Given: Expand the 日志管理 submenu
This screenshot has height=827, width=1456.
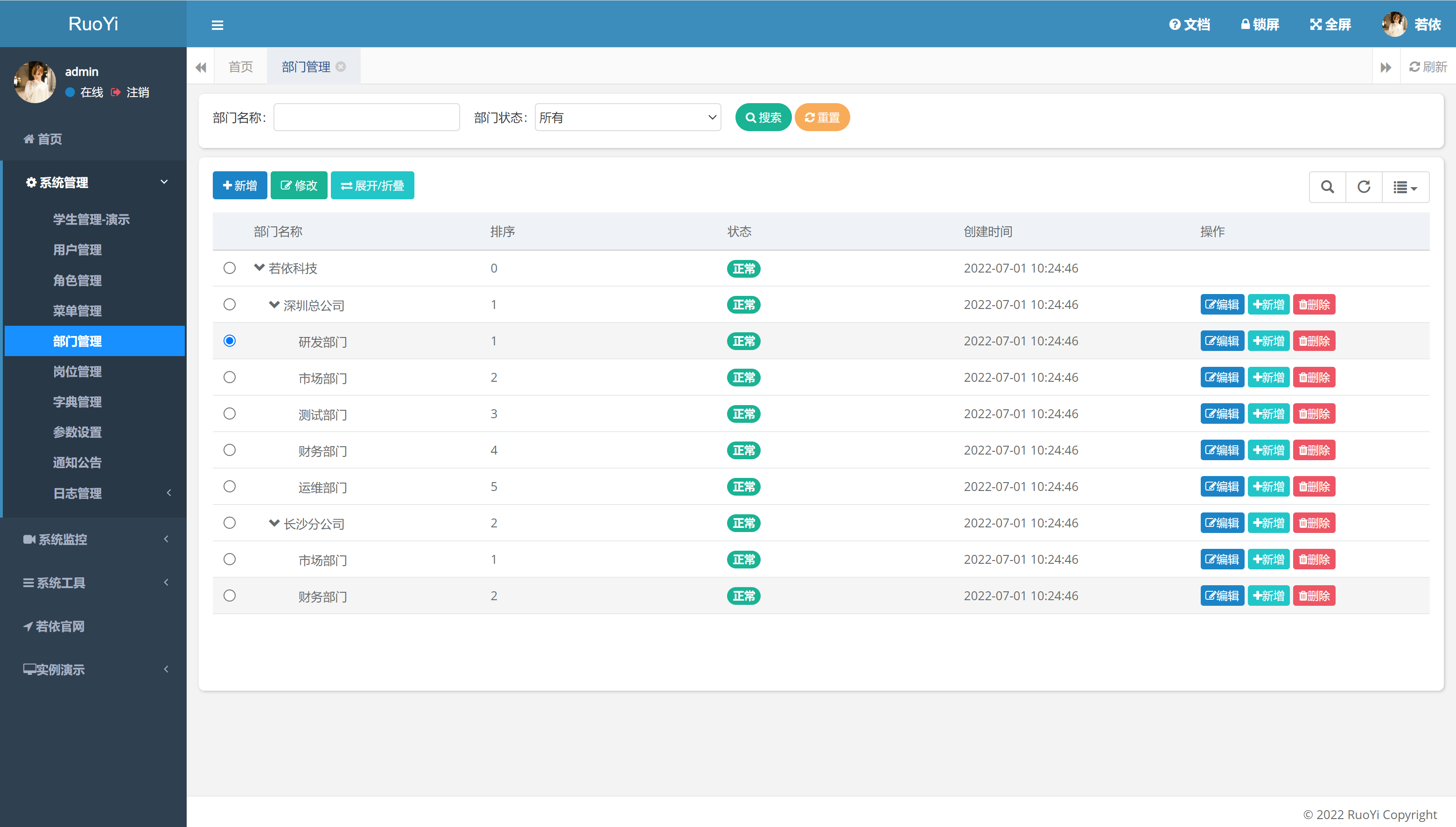Looking at the screenshot, I should click(x=94, y=493).
